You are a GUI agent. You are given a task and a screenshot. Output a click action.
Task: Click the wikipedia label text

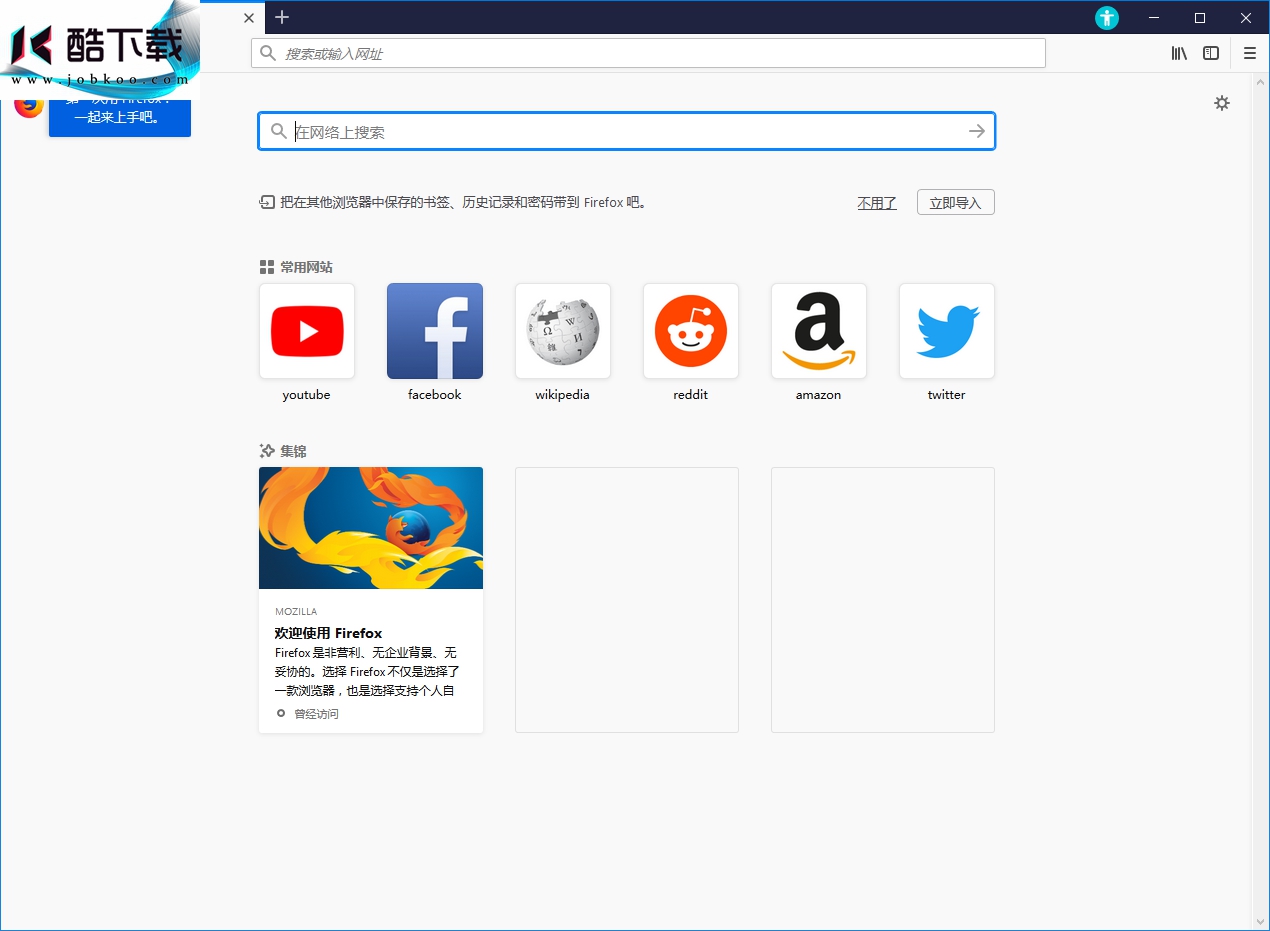[563, 395]
